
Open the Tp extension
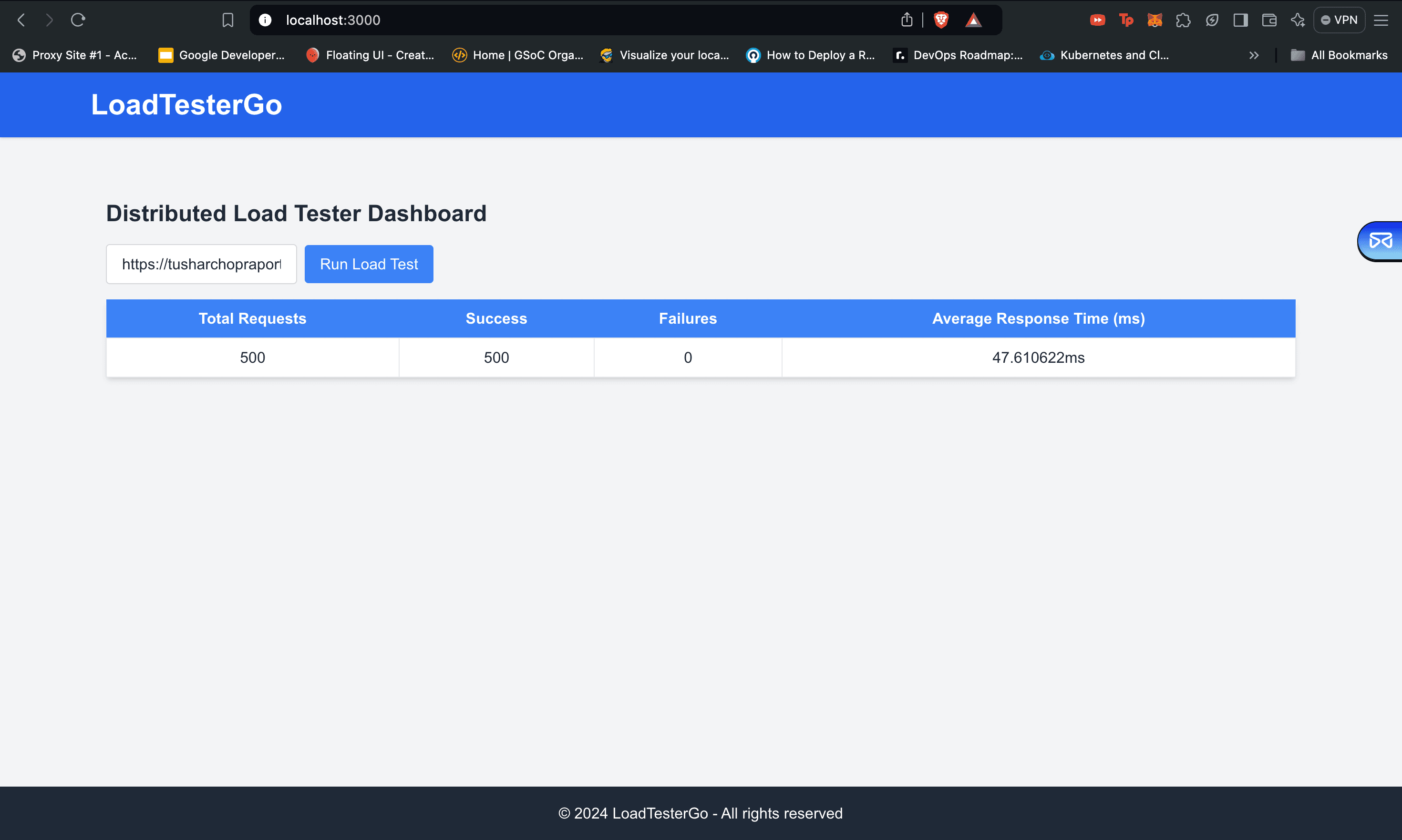[1126, 20]
